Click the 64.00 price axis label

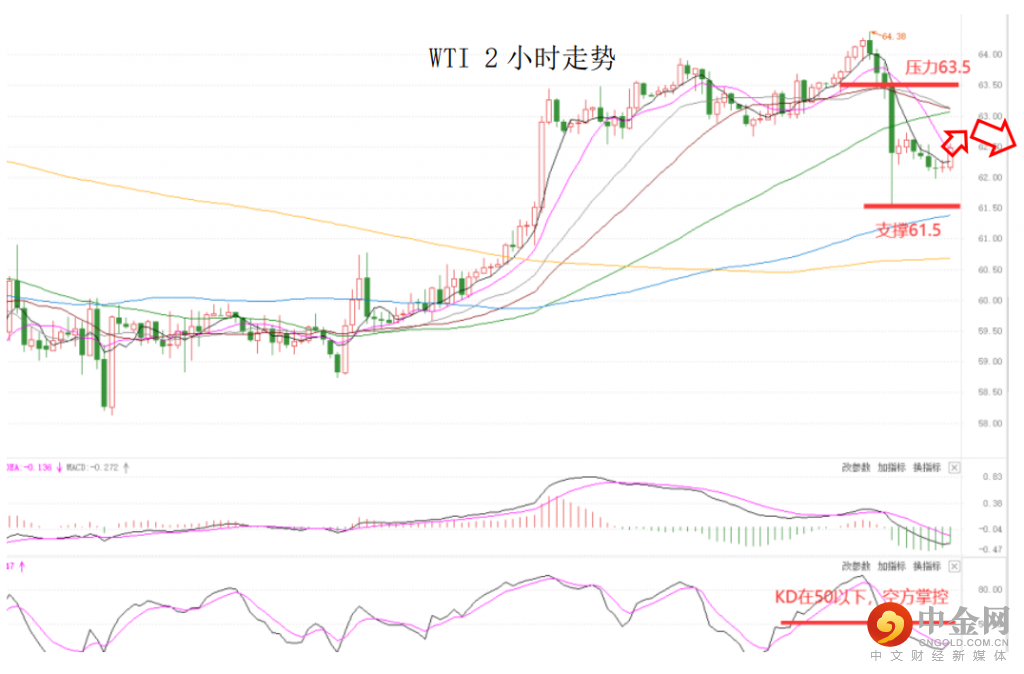[990, 54]
